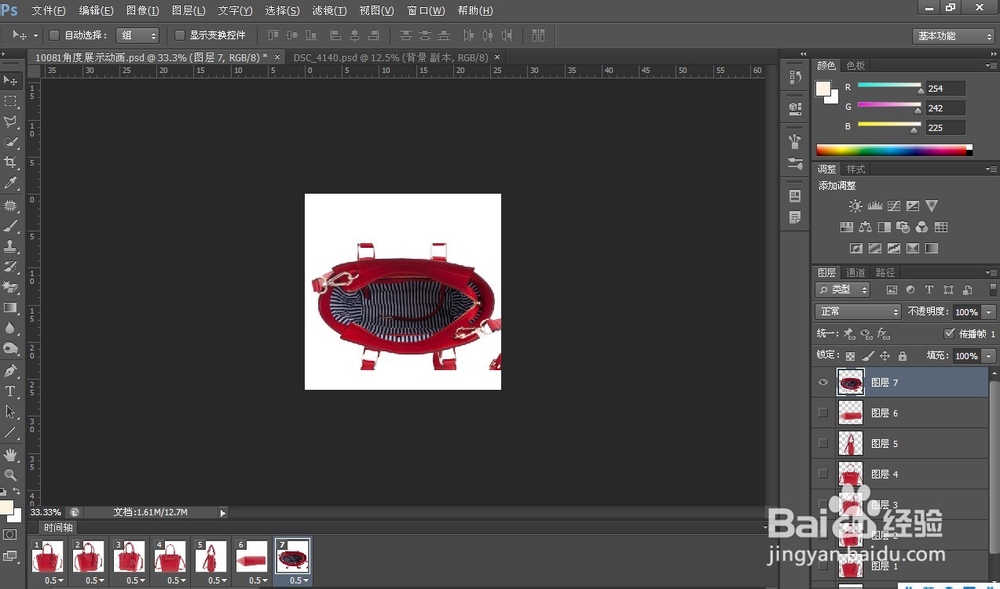Open the 滤镜(T) menu
The height and width of the screenshot is (589, 1000).
[x=329, y=11]
